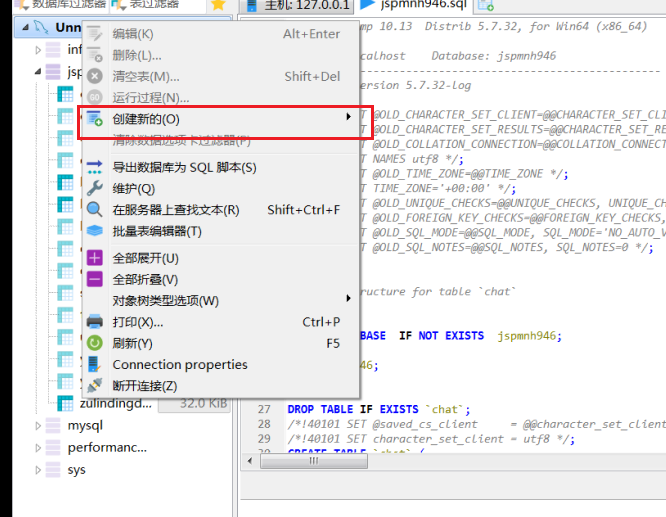Select 全部折叠(V) to collapse all

click(221, 280)
